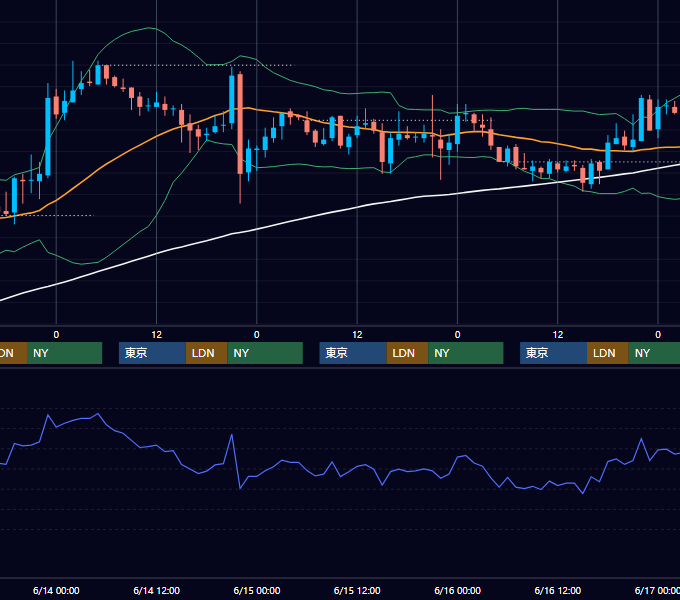Click hour label 0 above 6/15 00:00
Viewport: 680px width, 600px height.
pyautogui.click(x=257, y=335)
